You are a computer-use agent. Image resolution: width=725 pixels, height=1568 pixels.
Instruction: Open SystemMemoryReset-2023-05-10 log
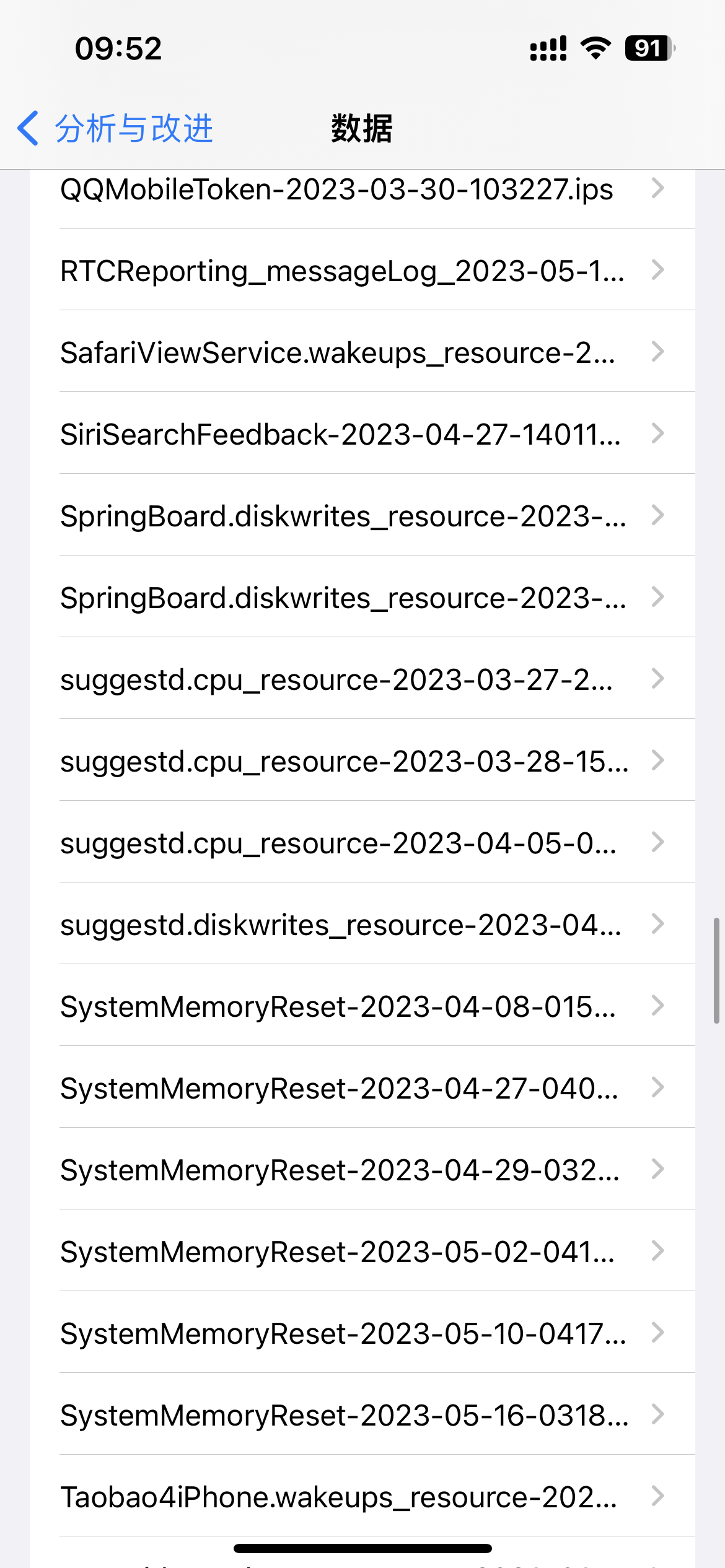(x=343, y=1334)
